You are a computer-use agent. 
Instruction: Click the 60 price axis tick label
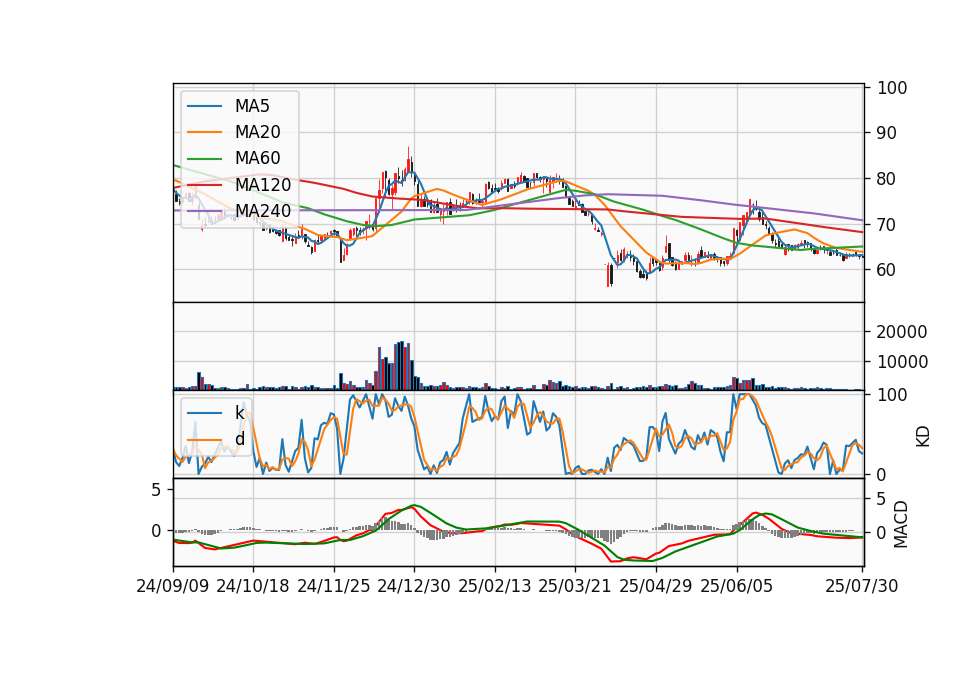[887, 270]
